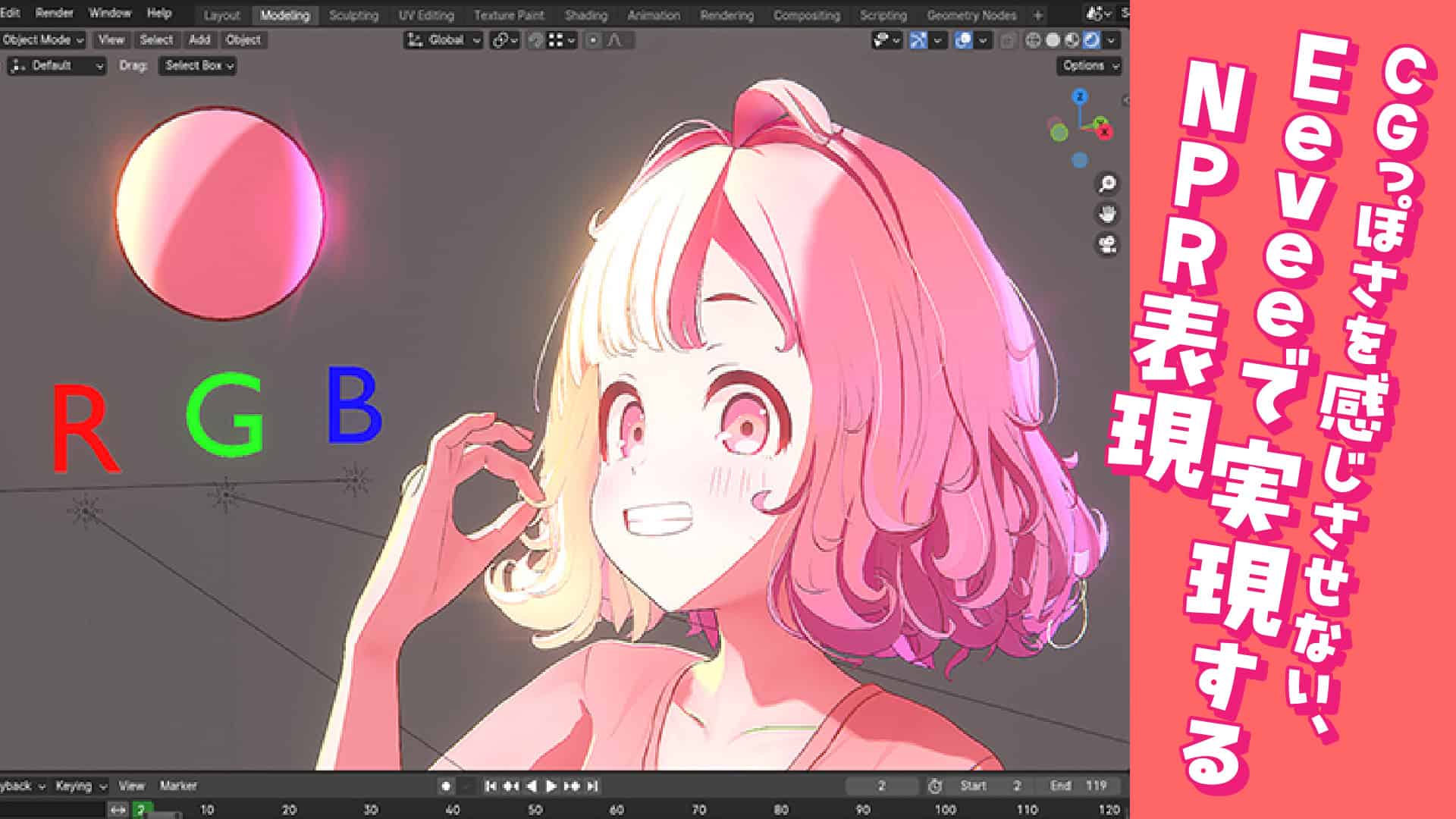1456x819 pixels.
Task: Open the Object Mode dropdown
Action: point(42,40)
